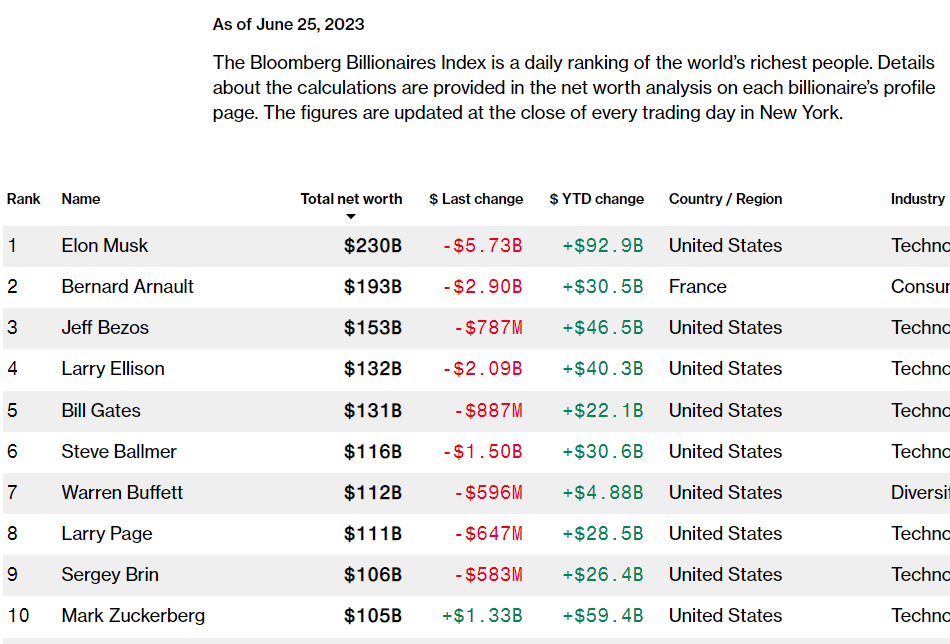Sort by $ Last change column
The image size is (950, 644).
476,199
